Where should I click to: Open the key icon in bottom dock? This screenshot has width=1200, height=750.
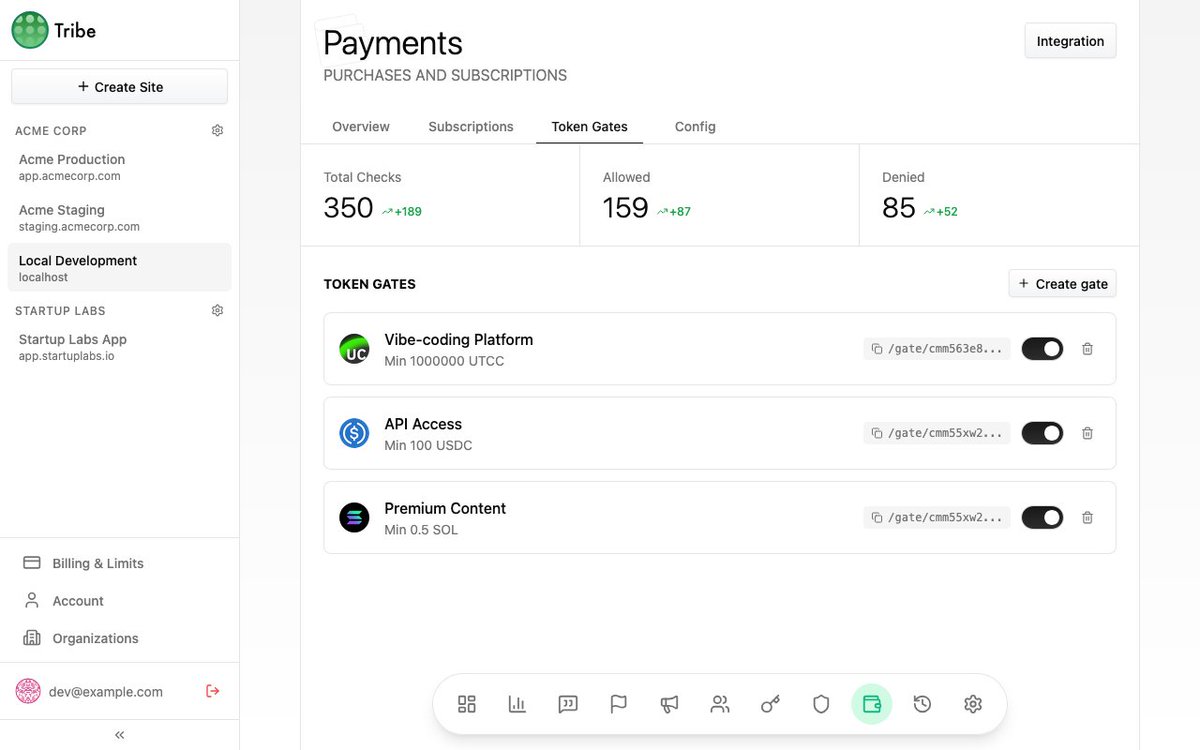coord(770,704)
